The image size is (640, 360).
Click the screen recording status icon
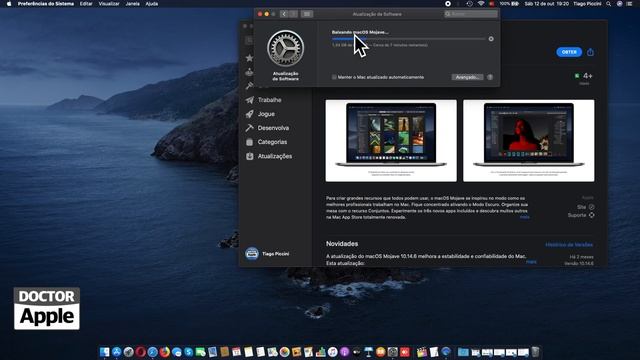point(448,4)
